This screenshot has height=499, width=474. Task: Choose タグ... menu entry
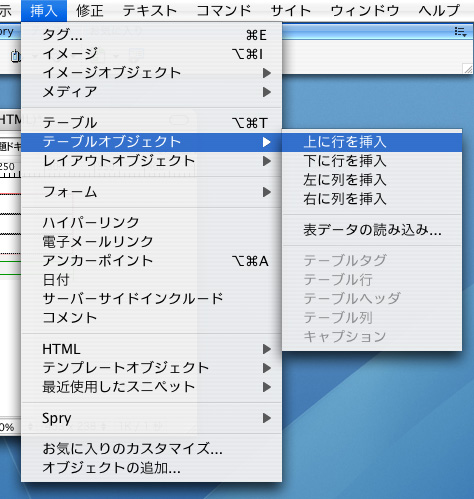[x=152, y=35]
